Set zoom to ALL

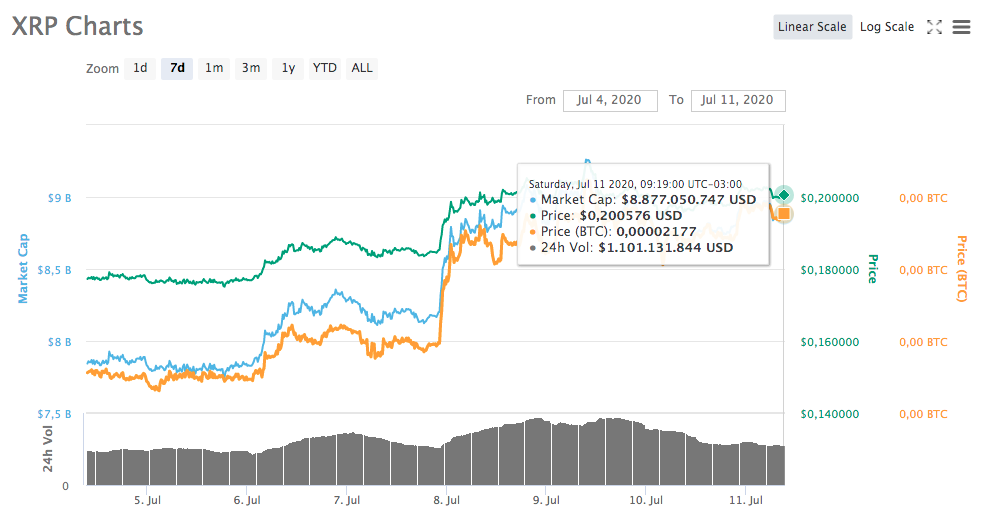pyautogui.click(x=362, y=68)
